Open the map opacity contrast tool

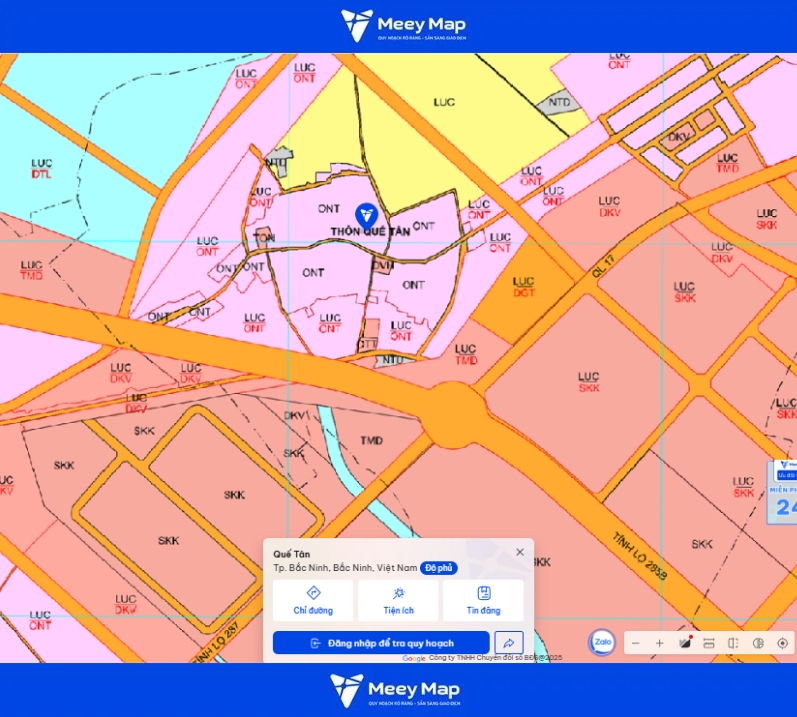758,643
